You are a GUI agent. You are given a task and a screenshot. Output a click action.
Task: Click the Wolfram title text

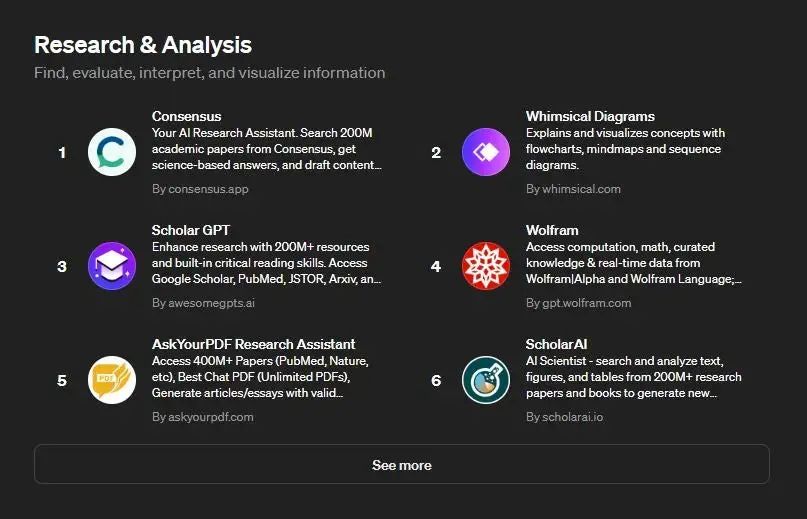pyautogui.click(x=552, y=230)
